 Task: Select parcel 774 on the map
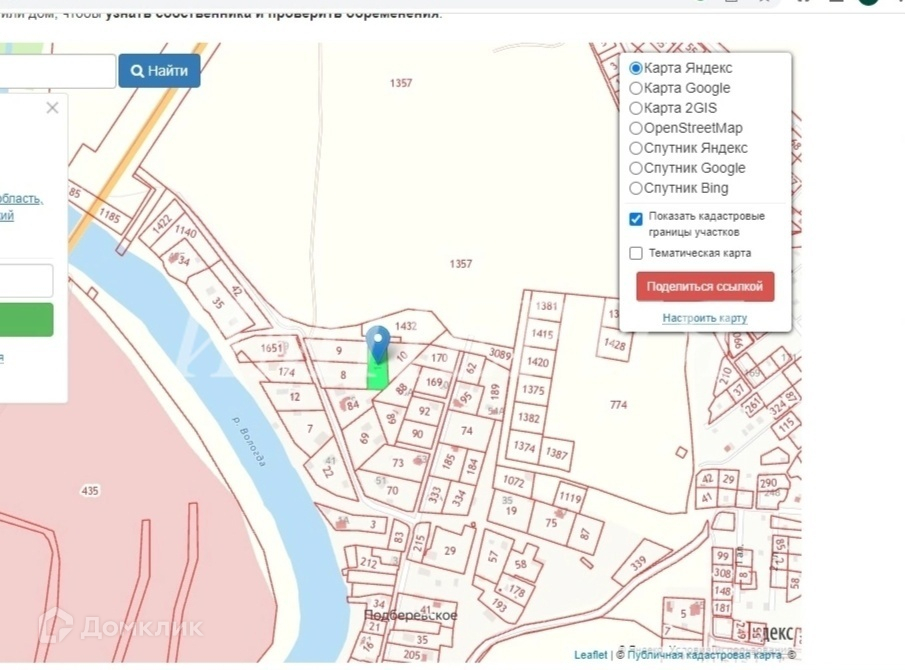[618, 405]
